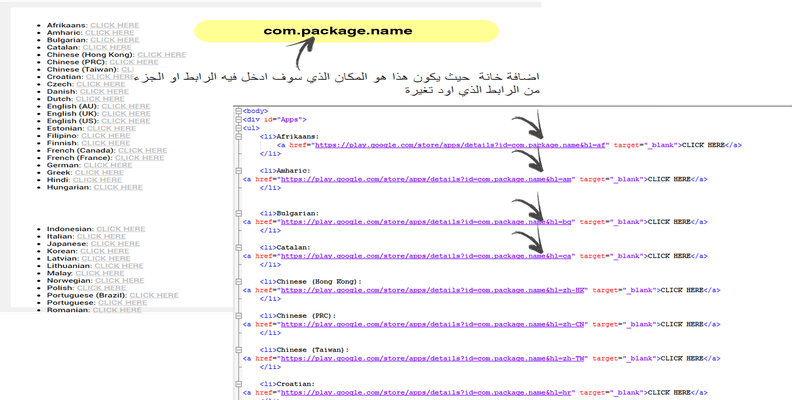The image size is (800, 400).
Task: Click the Danish CLICK HERE link
Action: click(x=105, y=92)
